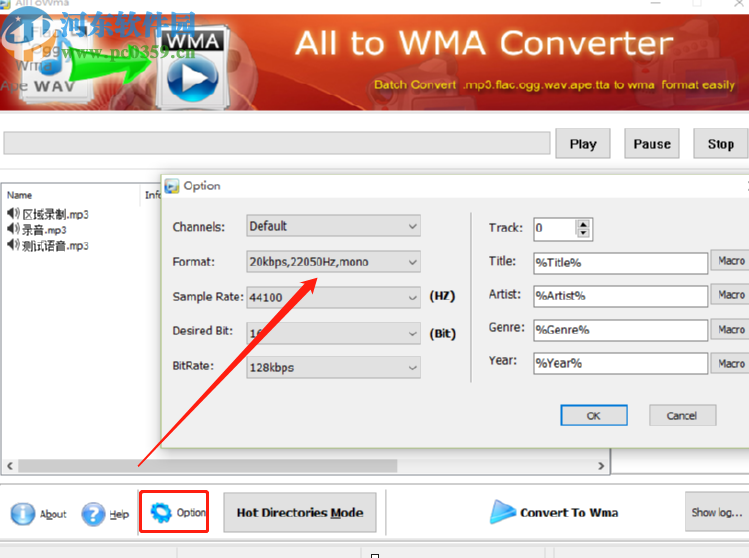This screenshot has width=749, height=558.
Task: Open Hot Directories Mode
Action: [x=300, y=513]
